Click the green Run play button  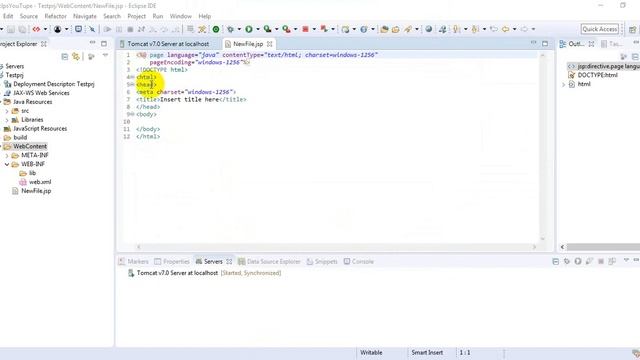click(x=249, y=29)
